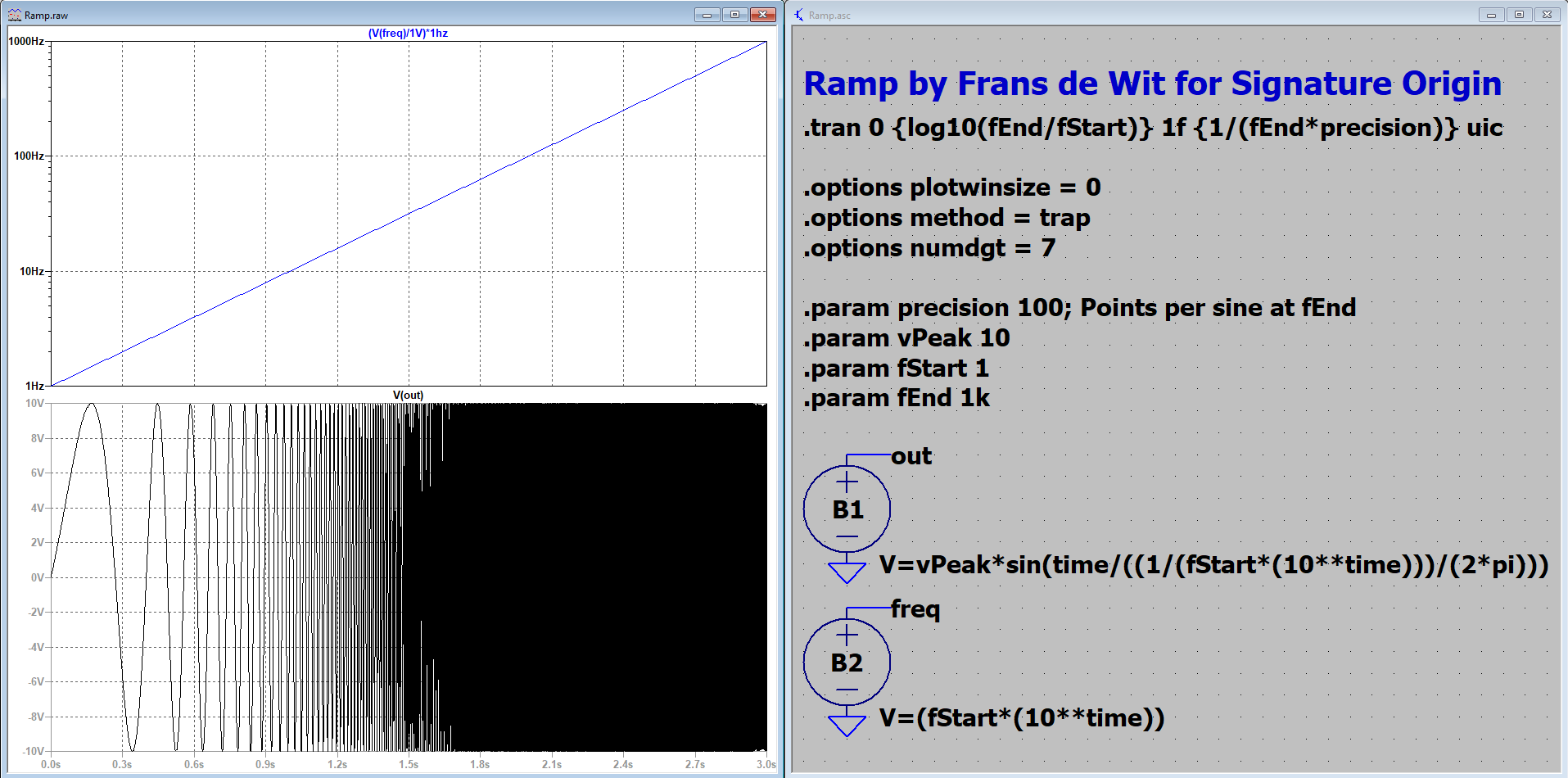Click the 1000Hz vertical axis label

pos(26,41)
